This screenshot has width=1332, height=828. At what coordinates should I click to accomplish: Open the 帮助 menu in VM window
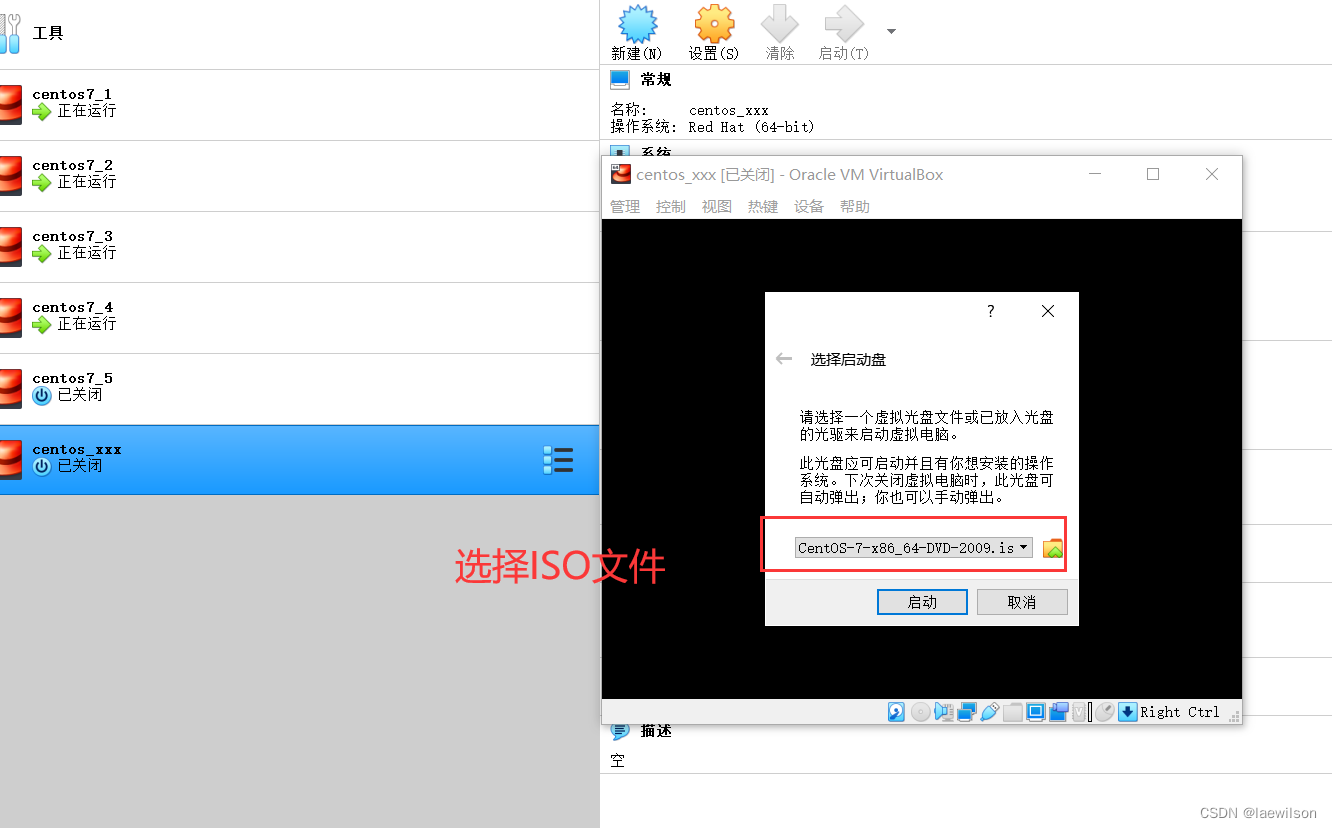855,206
